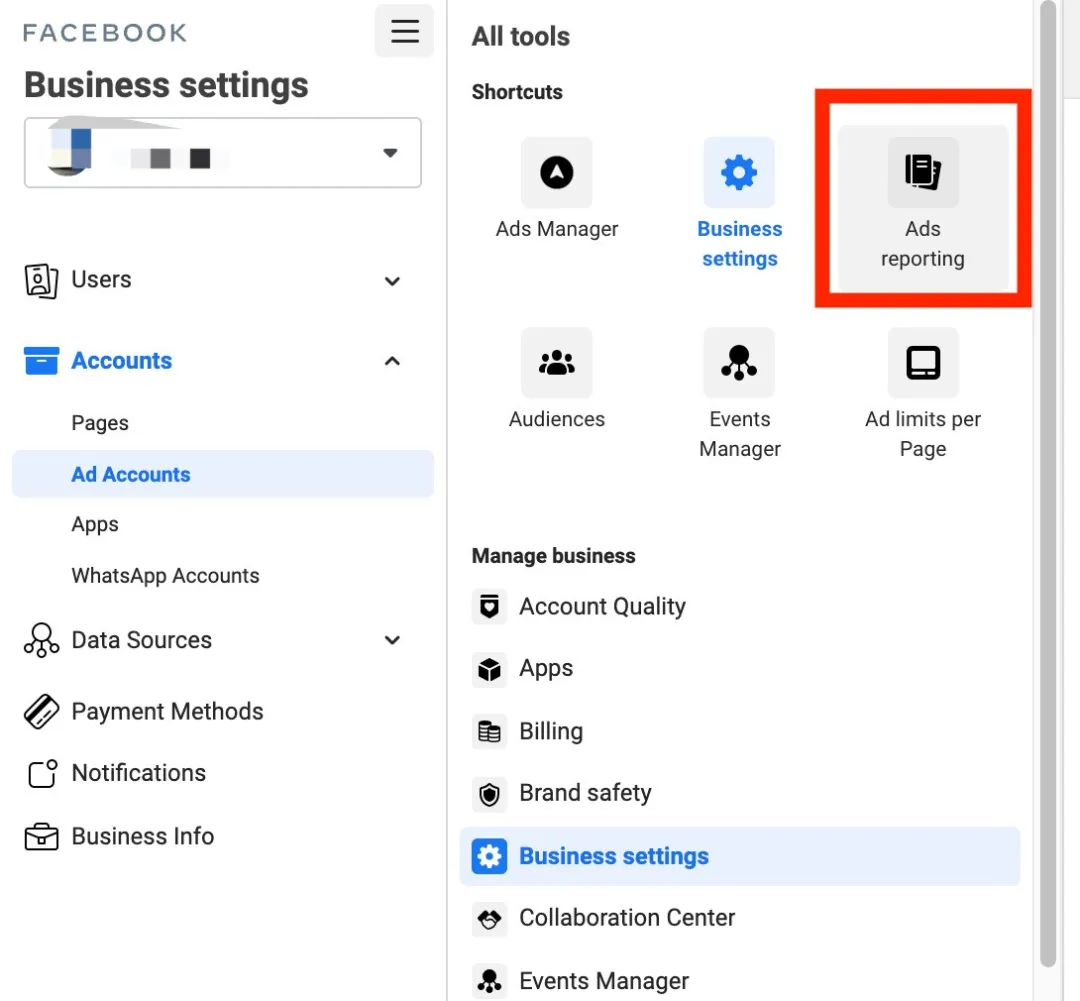Expand the Data Sources section chevron
Image resolution: width=1080 pixels, height=1001 pixels.
coord(392,640)
